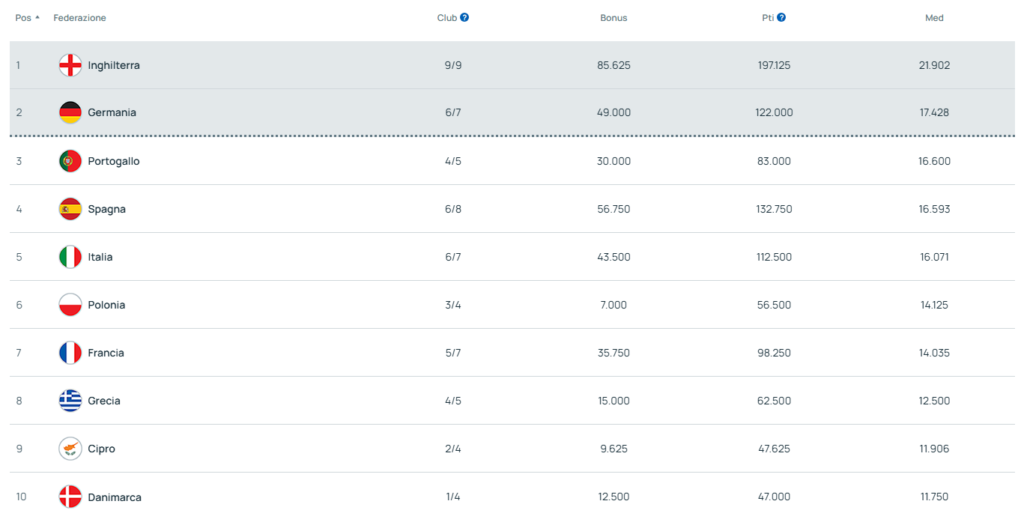Click the Cyprus flag icon
Viewport: 1024px width, 519px height.
(x=70, y=449)
